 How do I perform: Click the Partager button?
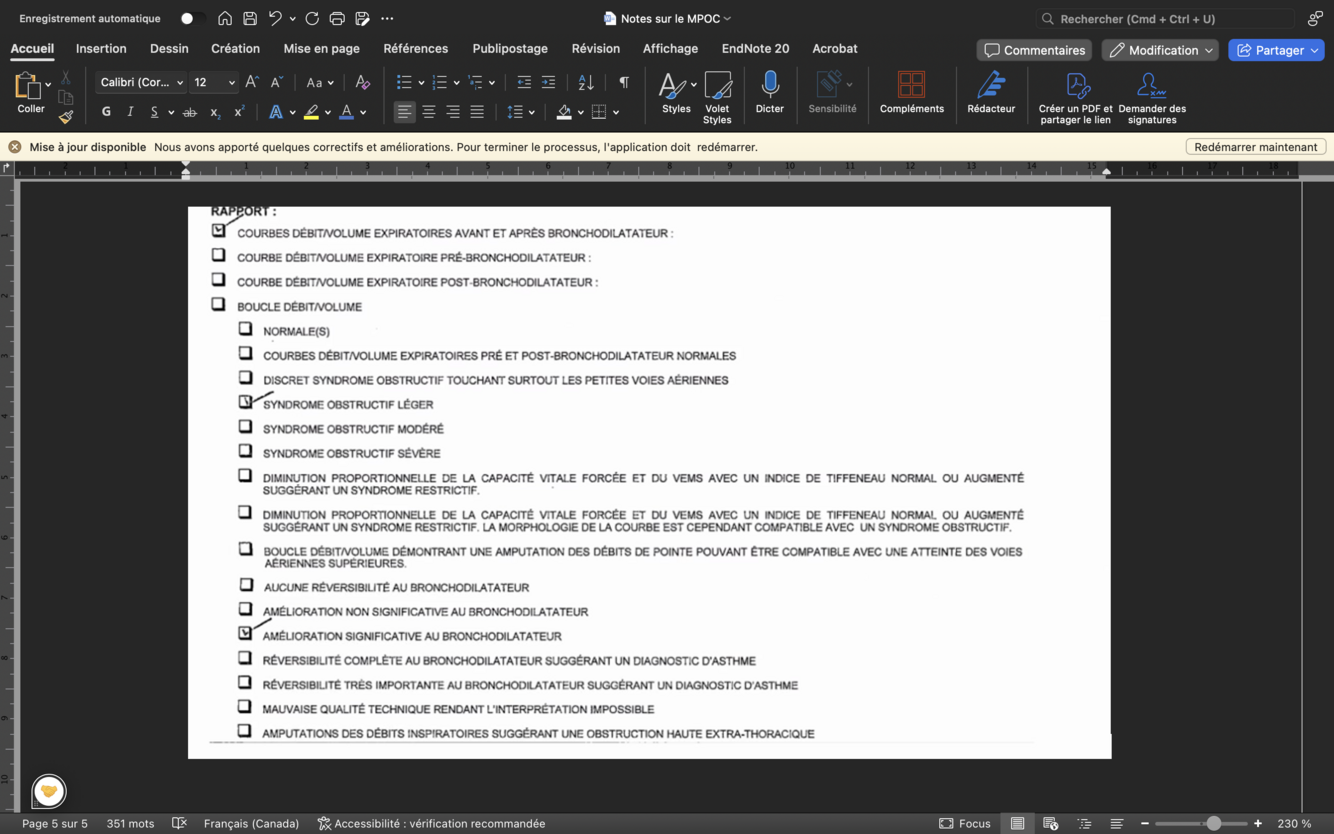pyautogui.click(x=1276, y=50)
